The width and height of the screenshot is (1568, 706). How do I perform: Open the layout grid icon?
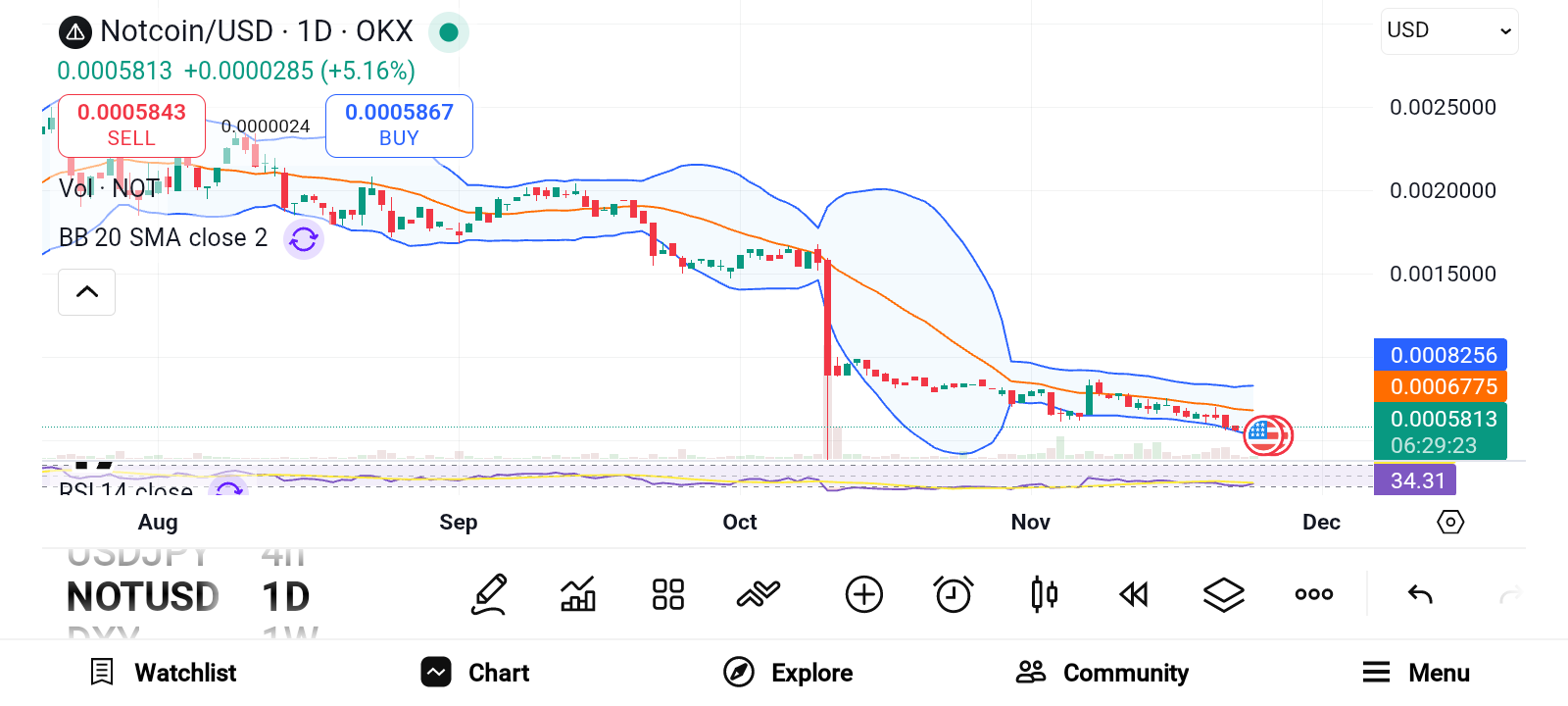pyautogui.click(x=668, y=594)
